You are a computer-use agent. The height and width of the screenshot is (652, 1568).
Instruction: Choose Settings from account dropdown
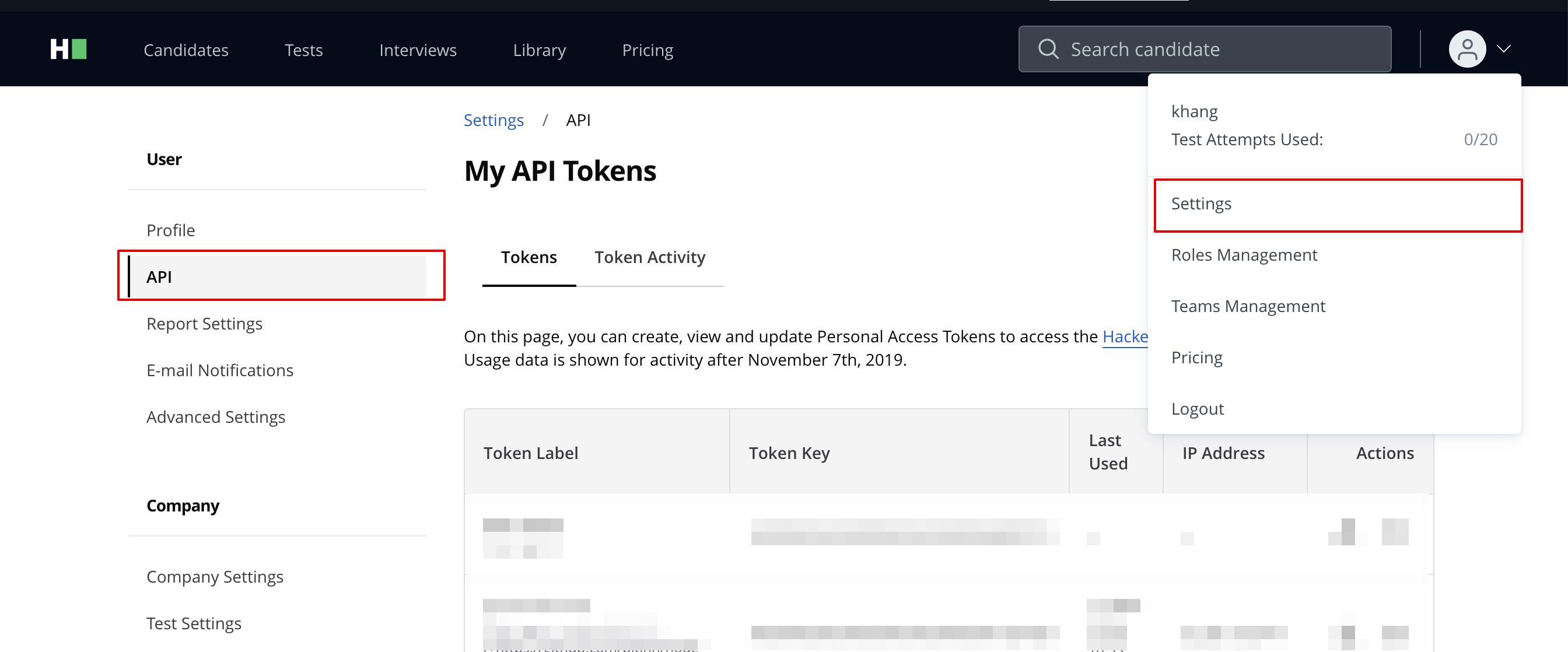[x=1201, y=204]
